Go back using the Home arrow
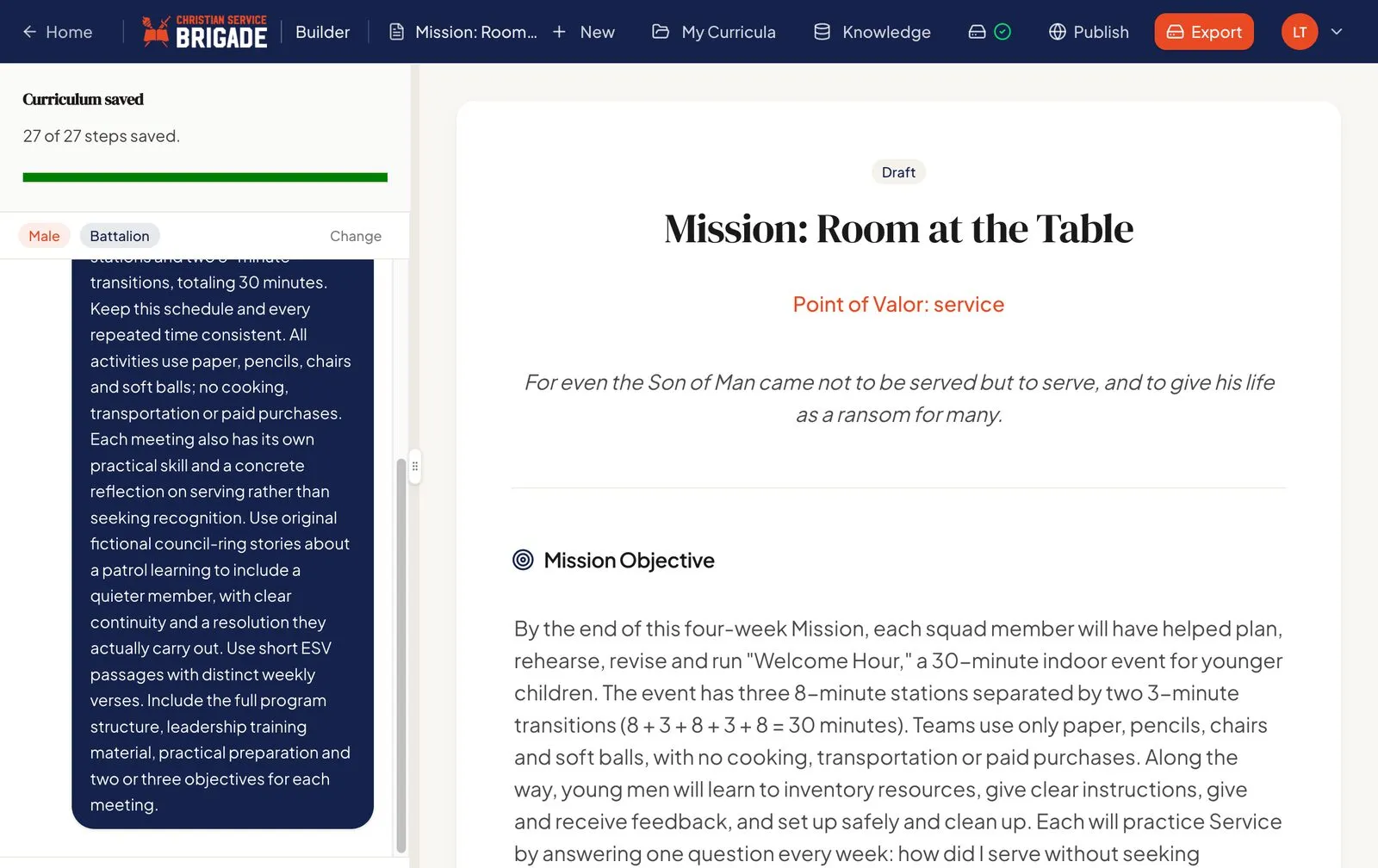 click(x=57, y=32)
